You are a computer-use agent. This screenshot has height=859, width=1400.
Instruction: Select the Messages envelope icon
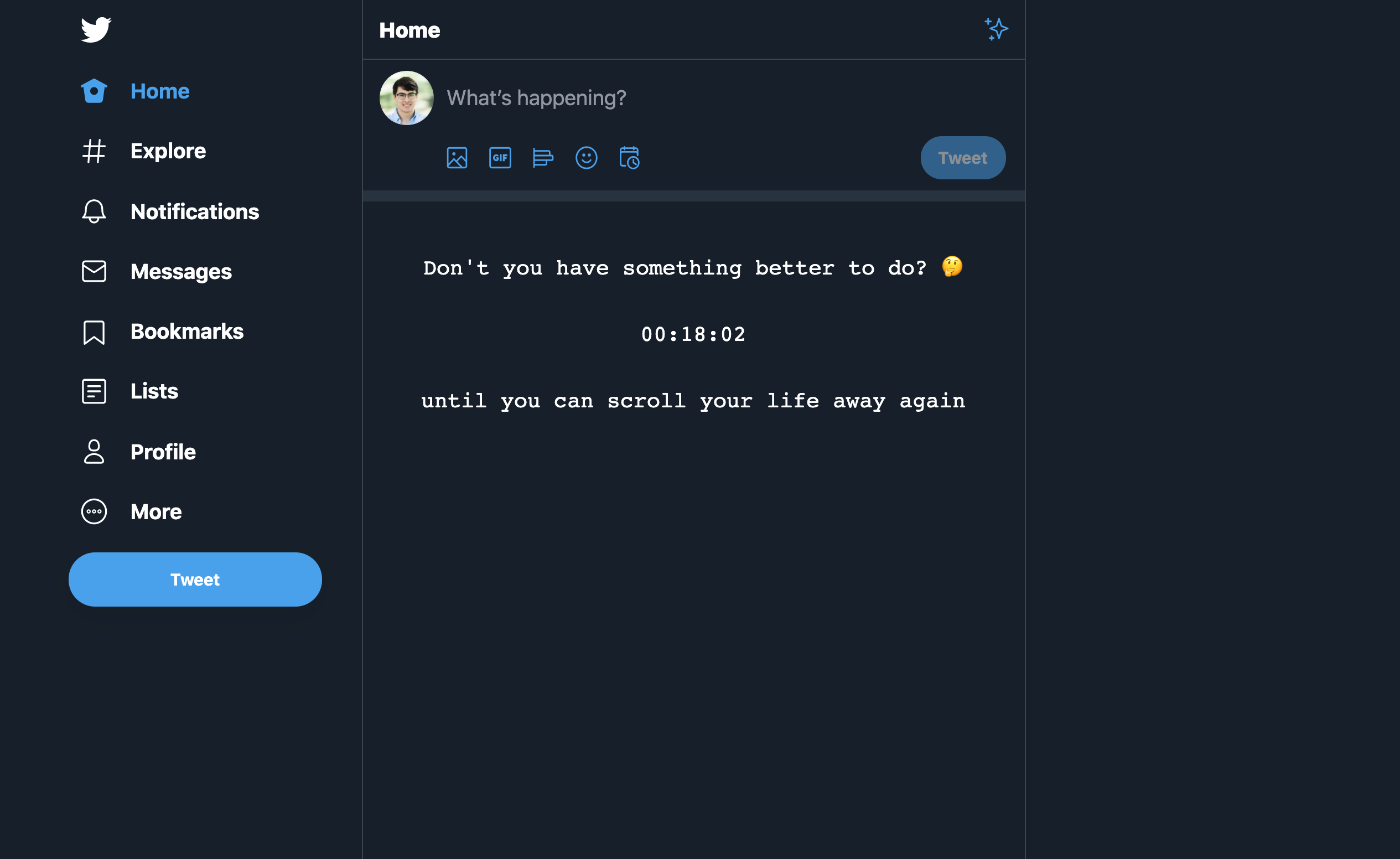pos(94,271)
